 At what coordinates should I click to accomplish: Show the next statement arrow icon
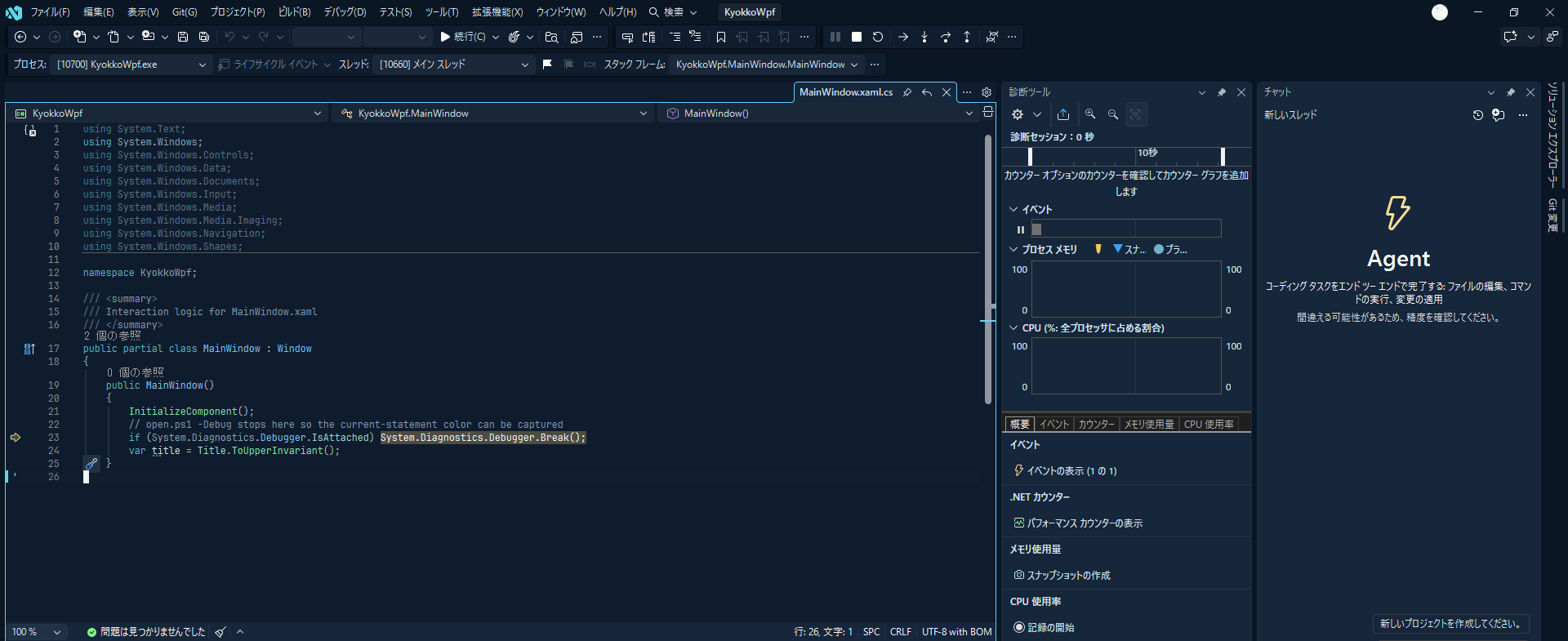903,37
